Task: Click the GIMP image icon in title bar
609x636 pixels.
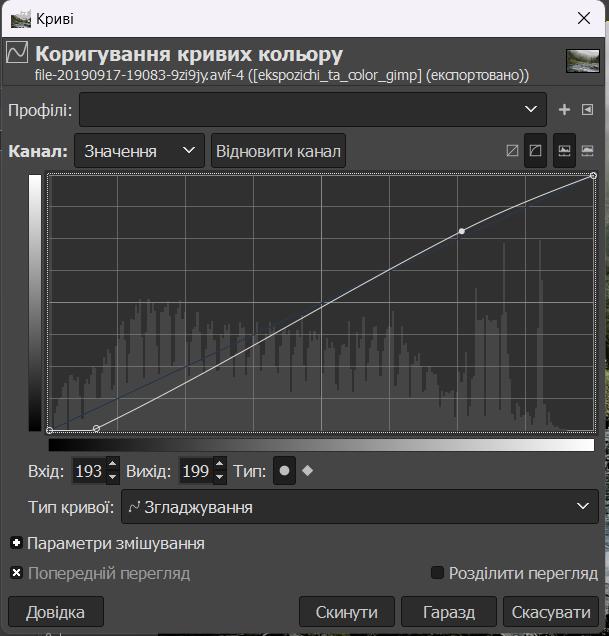Action: coord(20,19)
